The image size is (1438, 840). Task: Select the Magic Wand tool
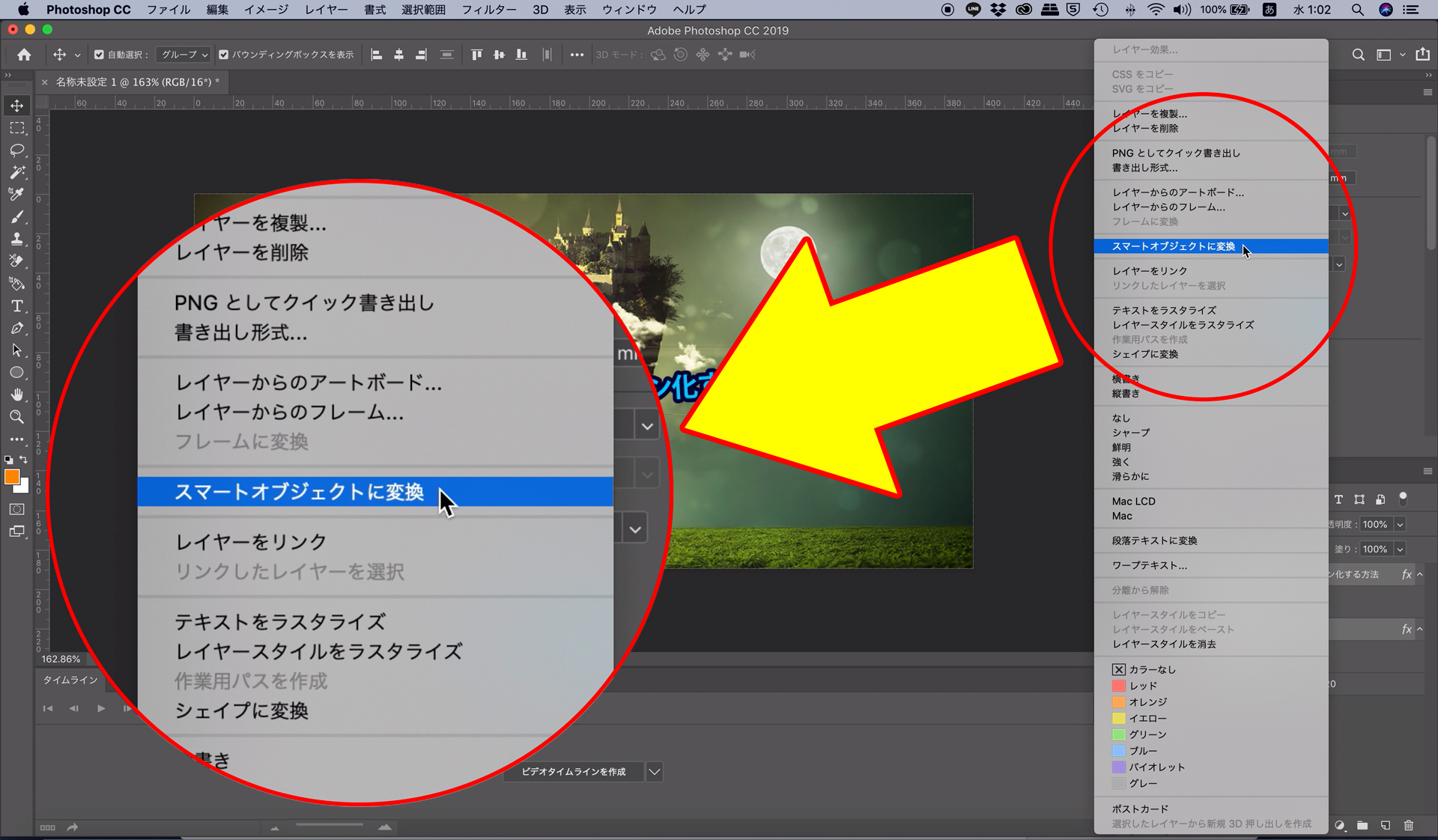click(x=16, y=172)
